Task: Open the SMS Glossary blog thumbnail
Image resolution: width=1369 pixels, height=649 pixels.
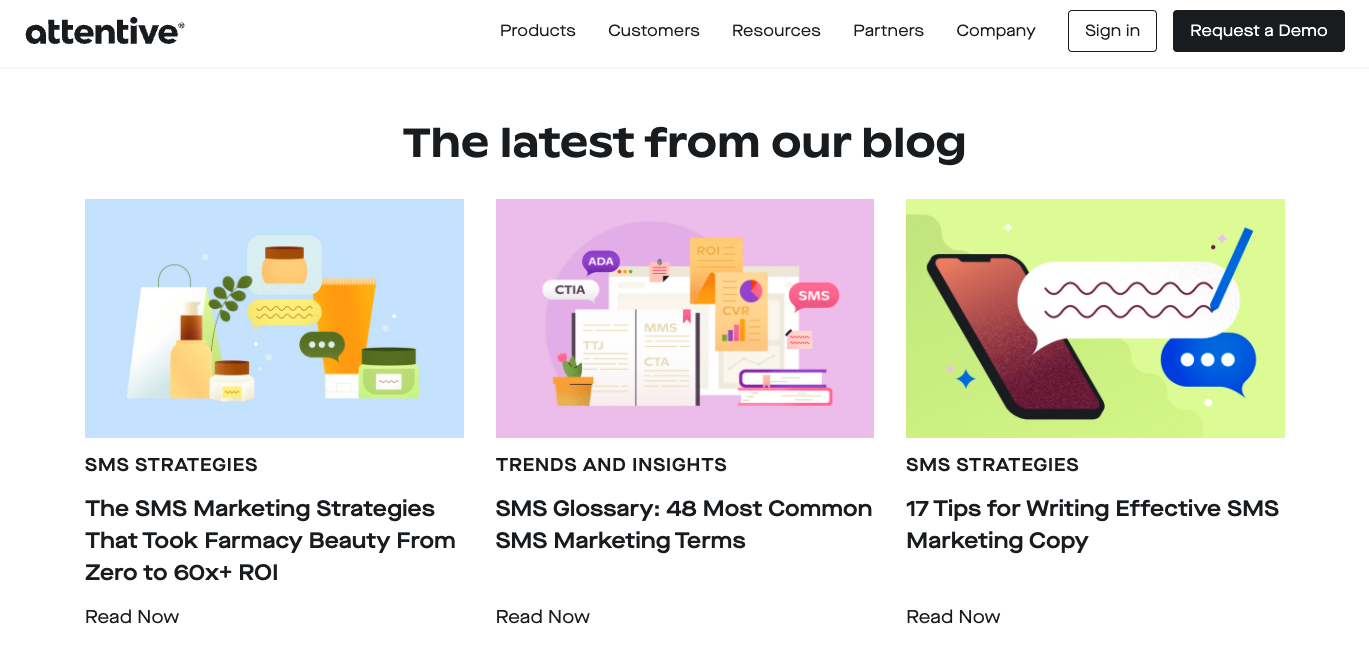Action: point(685,318)
